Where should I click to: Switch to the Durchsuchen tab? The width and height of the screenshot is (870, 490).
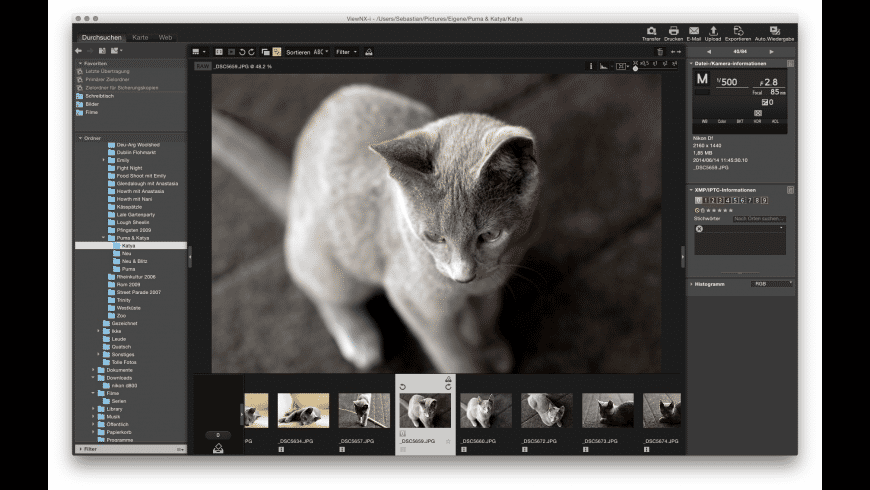click(102, 37)
